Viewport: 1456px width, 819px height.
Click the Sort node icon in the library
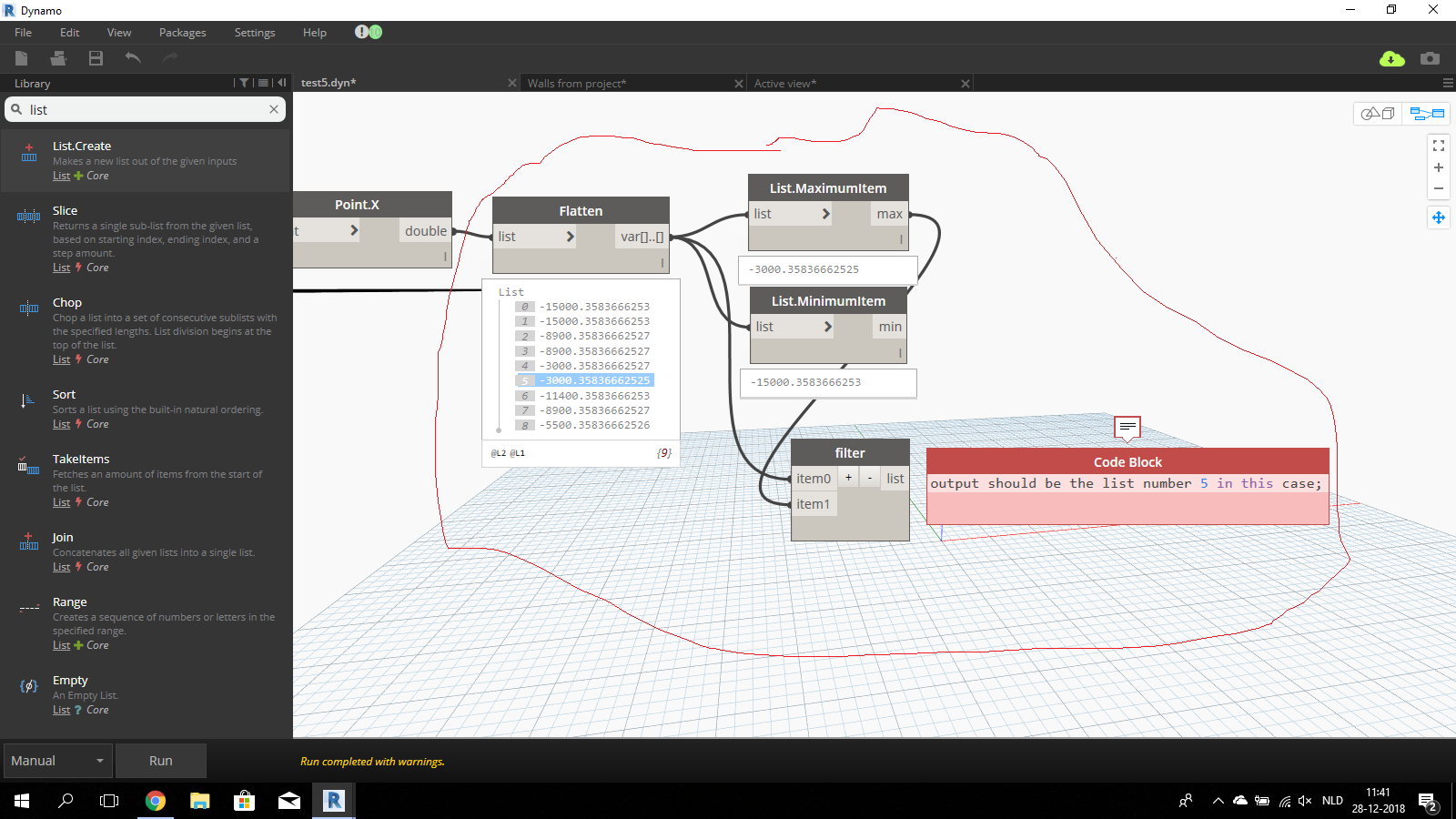(x=28, y=400)
